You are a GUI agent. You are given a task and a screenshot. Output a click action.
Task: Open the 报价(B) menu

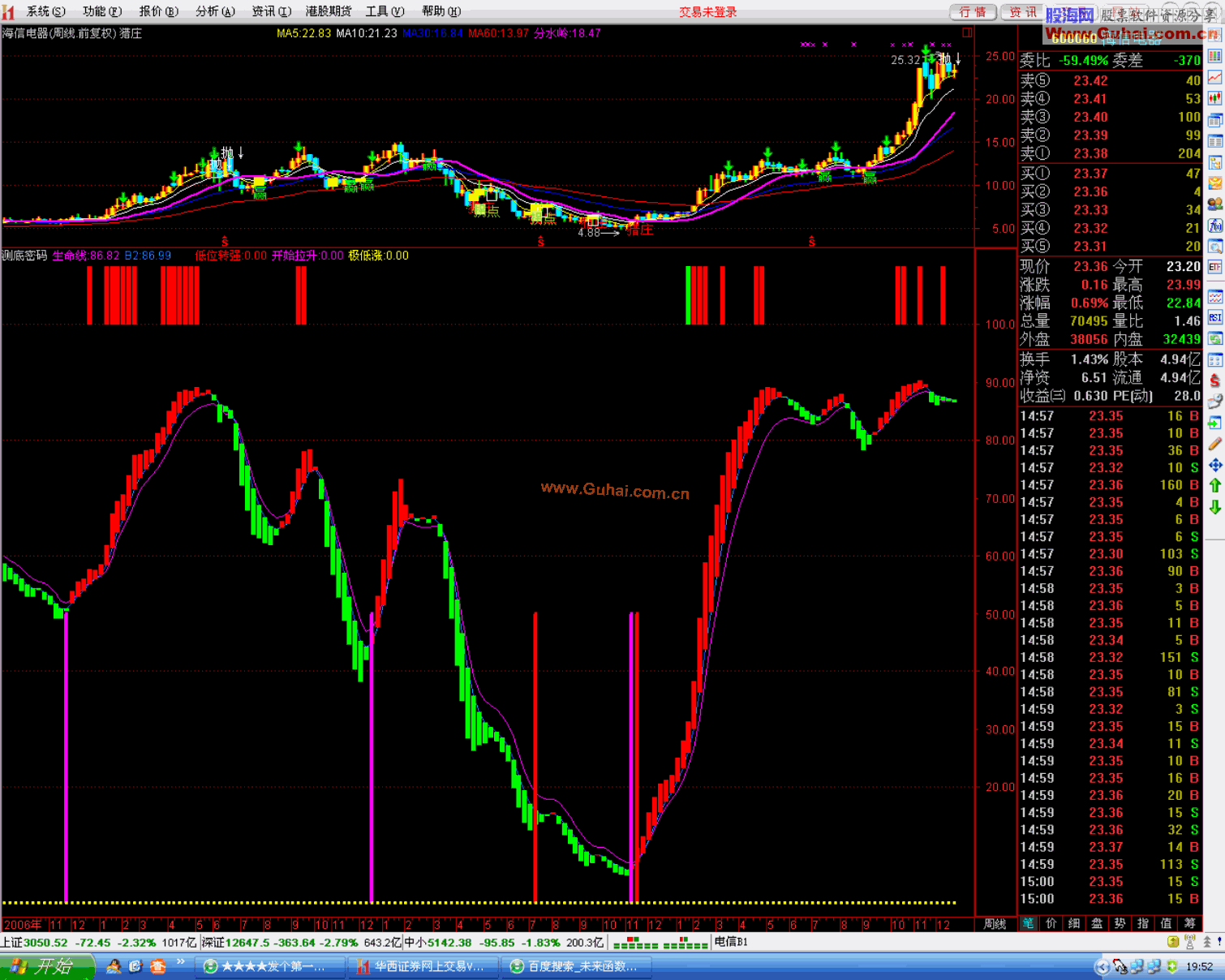point(159,11)
